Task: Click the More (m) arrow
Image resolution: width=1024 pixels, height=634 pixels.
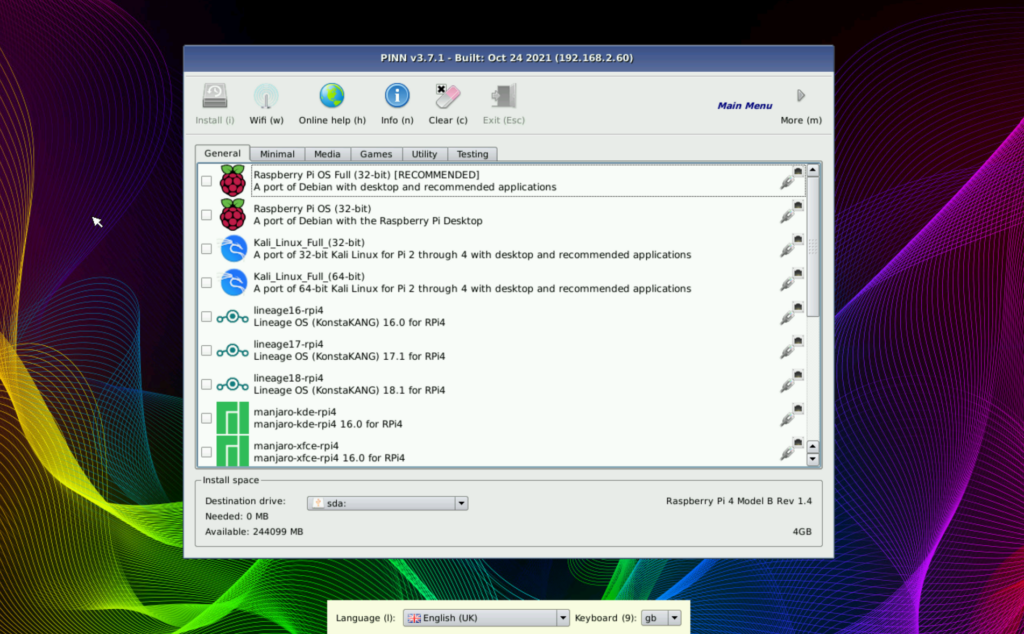Action: pyautogui.click(x=801, y=96)
